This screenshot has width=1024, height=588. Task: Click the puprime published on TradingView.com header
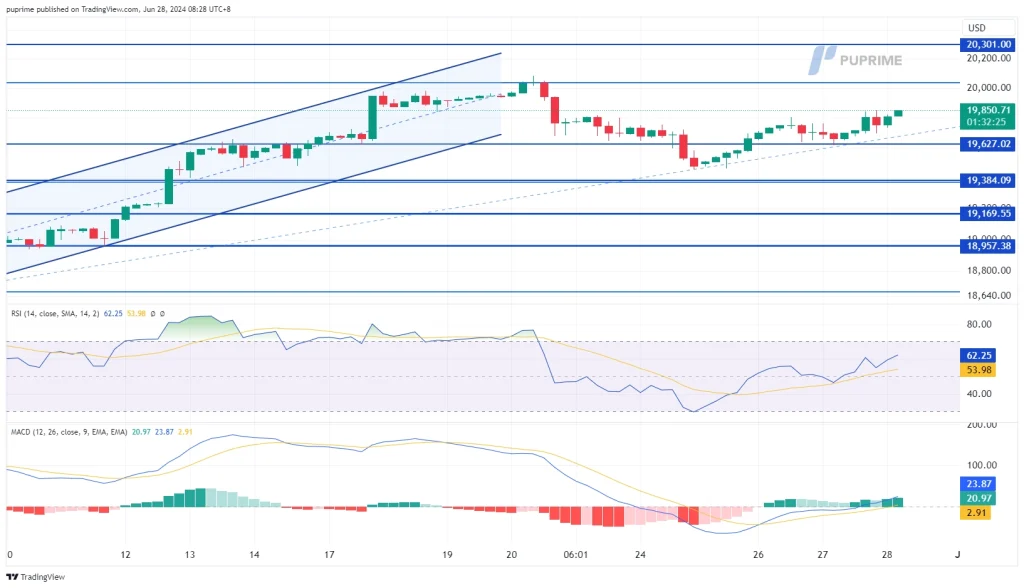pyautogui.click(x=132, y=9)
